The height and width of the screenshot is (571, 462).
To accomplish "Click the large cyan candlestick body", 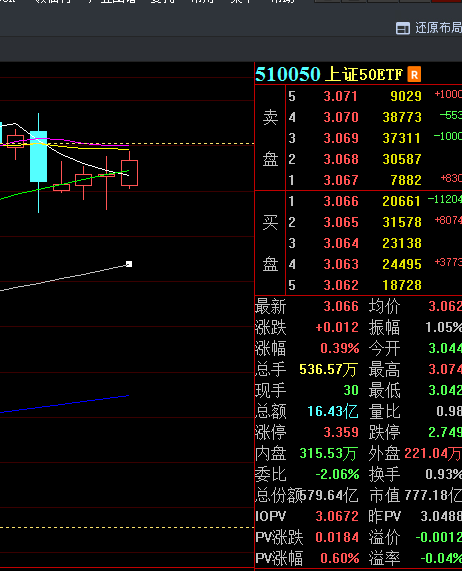I will tap(39, 157).
